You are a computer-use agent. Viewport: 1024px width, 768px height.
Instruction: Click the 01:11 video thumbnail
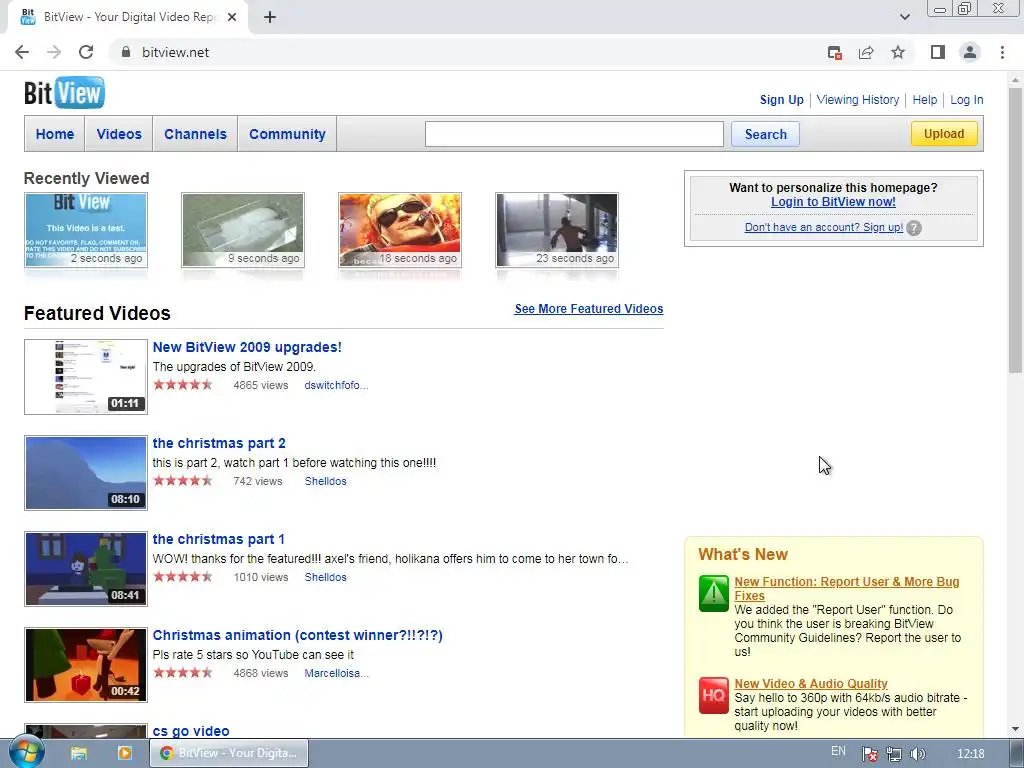click(86, 377)
